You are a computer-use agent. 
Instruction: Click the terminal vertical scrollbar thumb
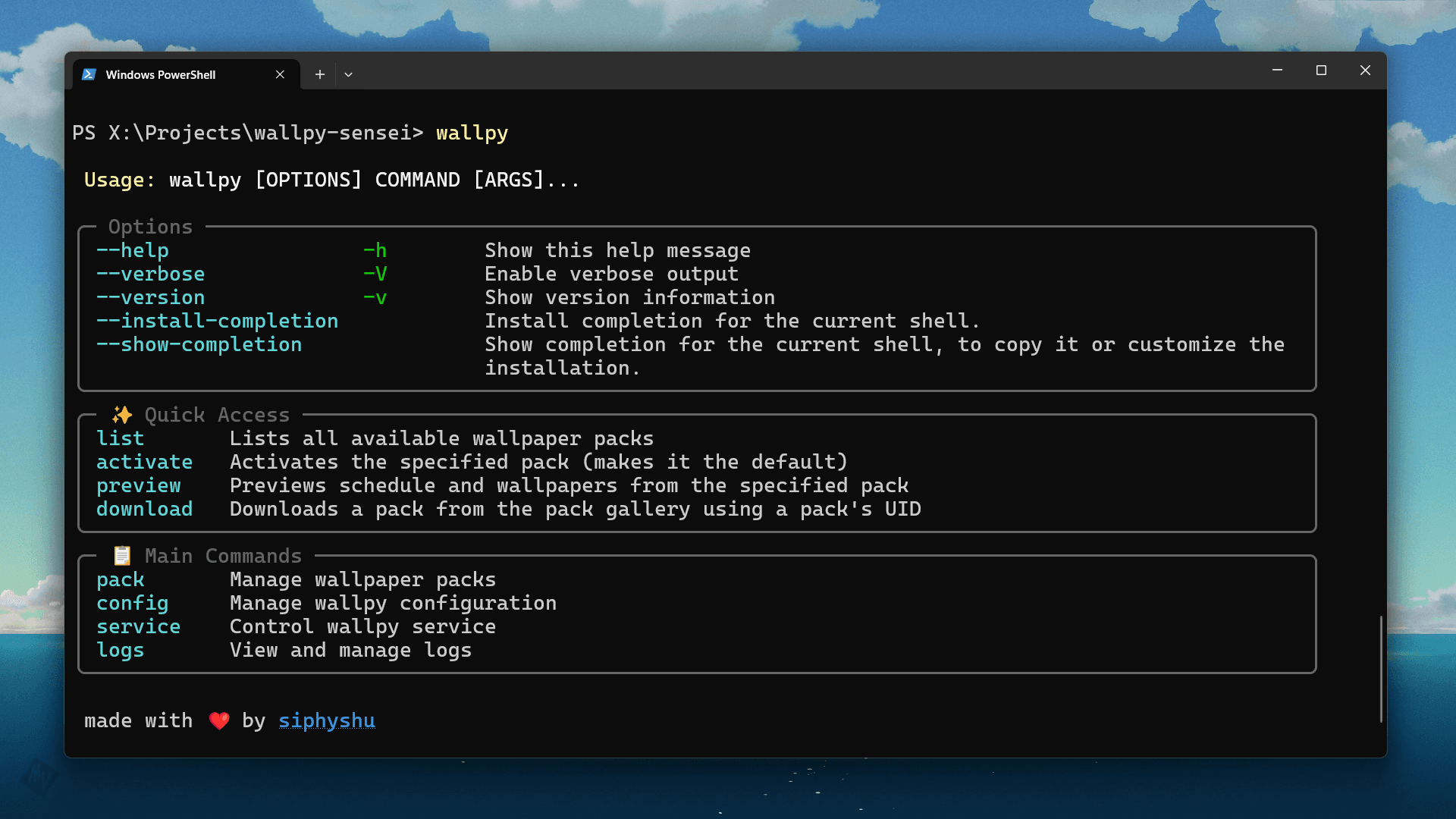(x=1381, y=669)
